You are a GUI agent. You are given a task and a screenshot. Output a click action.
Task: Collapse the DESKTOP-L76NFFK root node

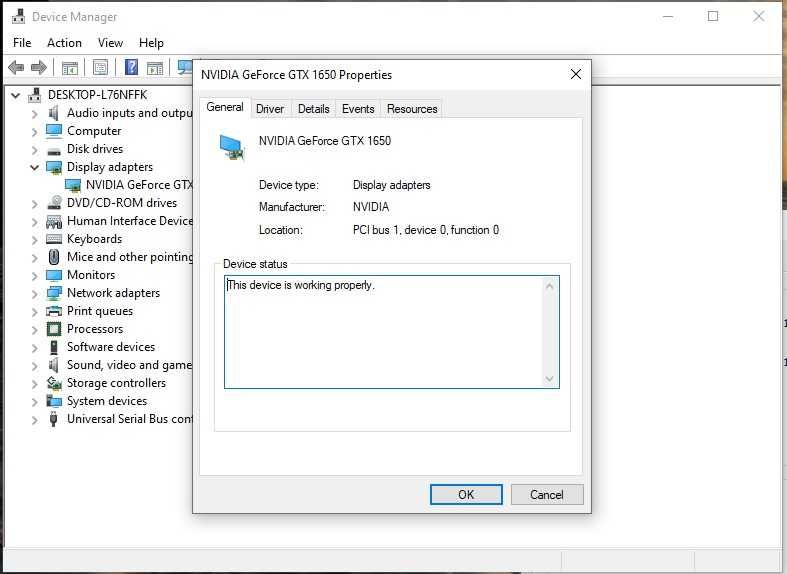[x=16, y=95]
